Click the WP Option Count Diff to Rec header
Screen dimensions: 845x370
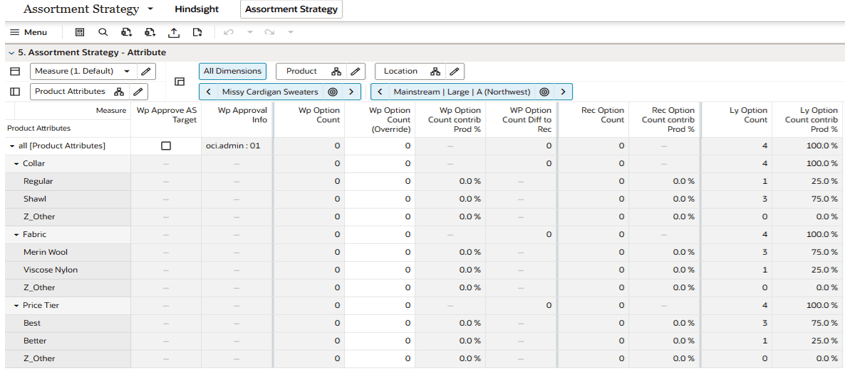tap(522, 120)
